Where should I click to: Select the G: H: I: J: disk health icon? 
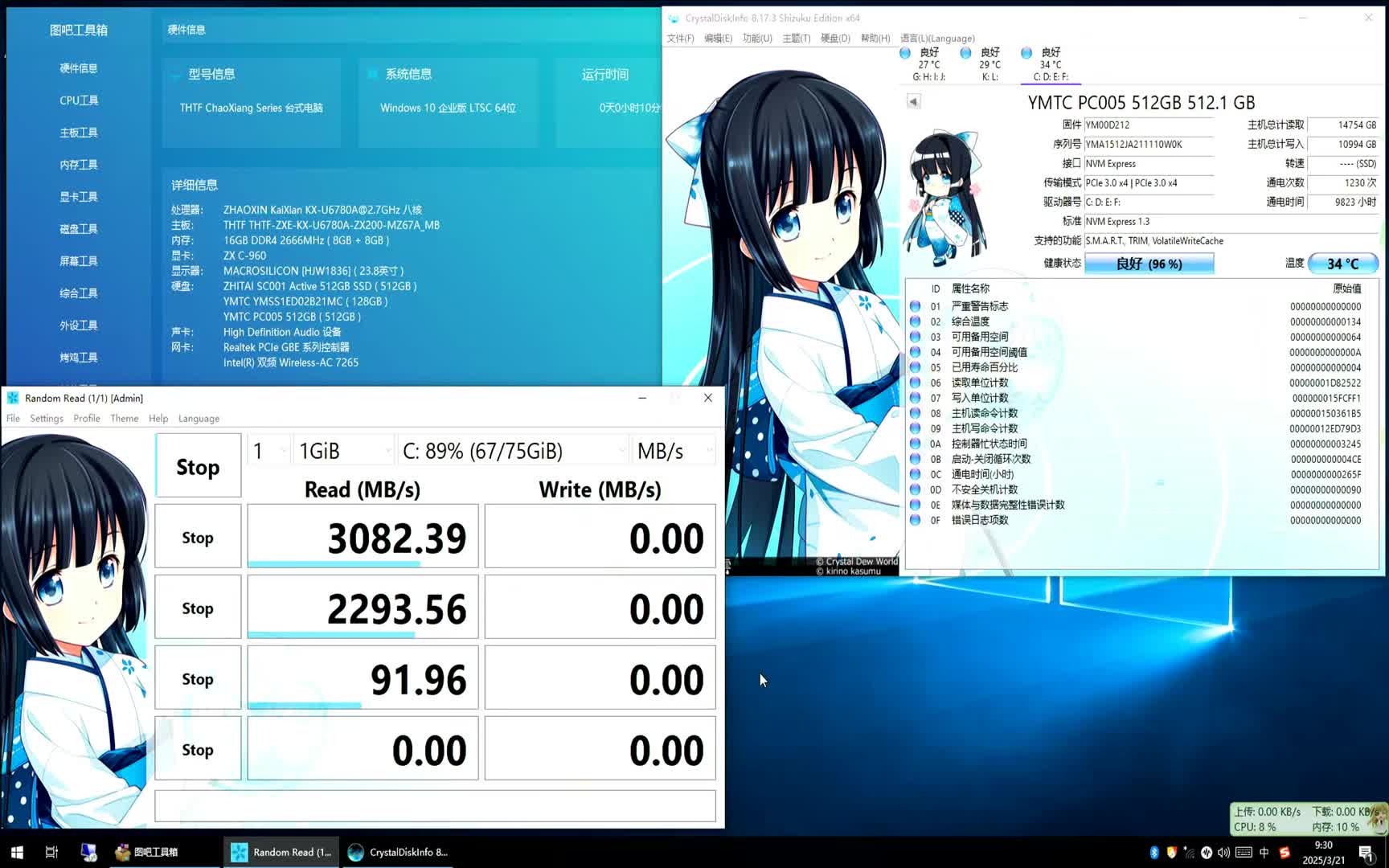point(906,51)
